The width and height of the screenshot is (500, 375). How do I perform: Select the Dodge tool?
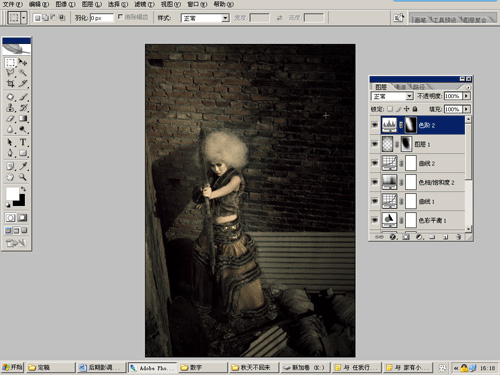pos(23,129)
